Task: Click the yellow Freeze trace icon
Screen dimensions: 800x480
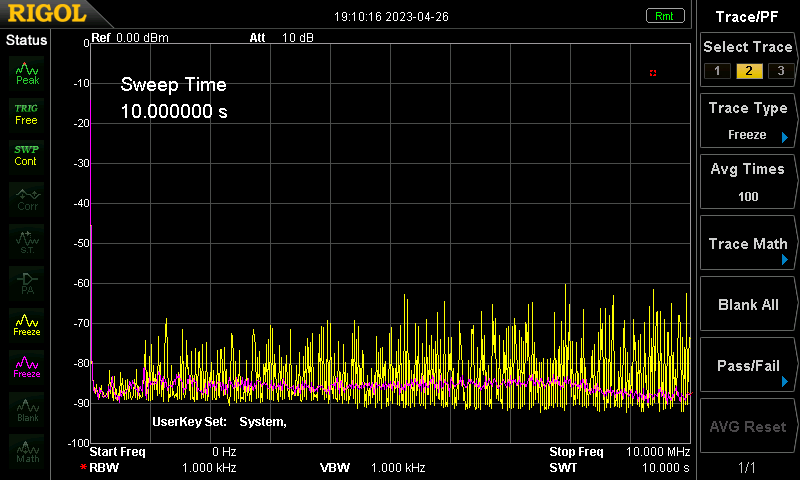Action: [x=27, y=325]
